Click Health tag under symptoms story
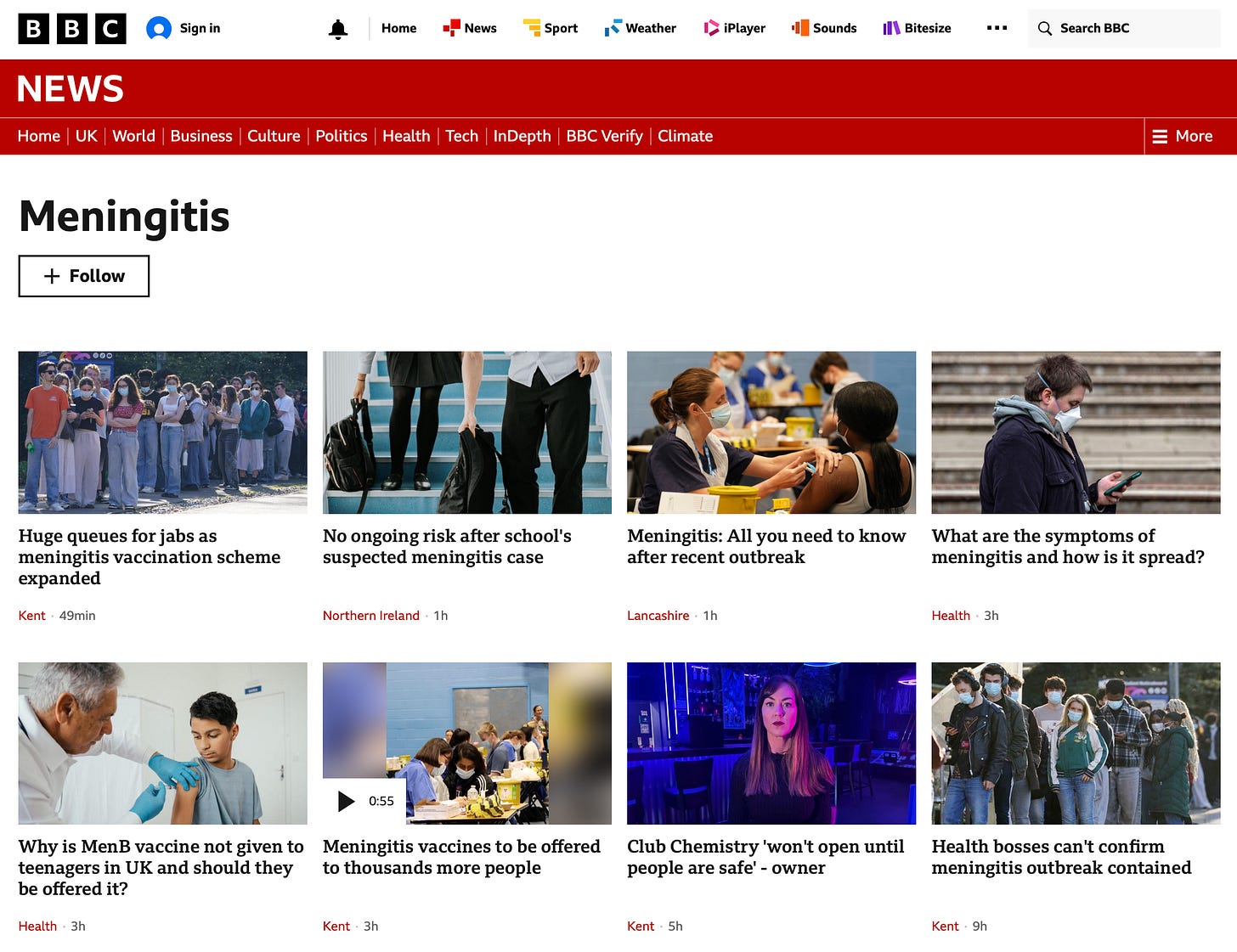Screen dimensions: 1237x952 (951, 616)
